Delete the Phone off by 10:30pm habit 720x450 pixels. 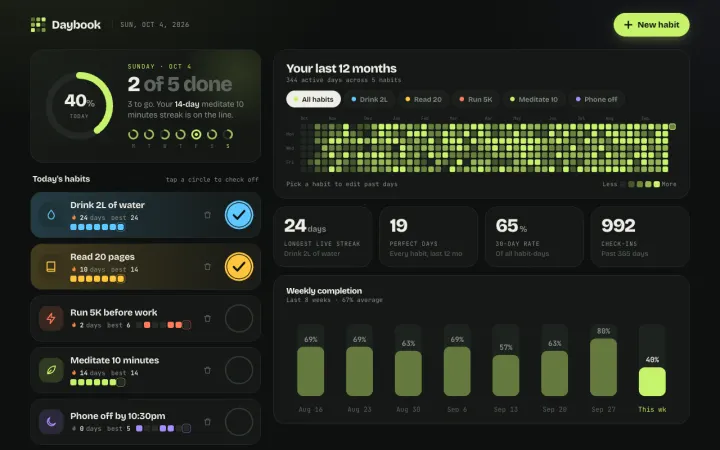click(208, 422)
